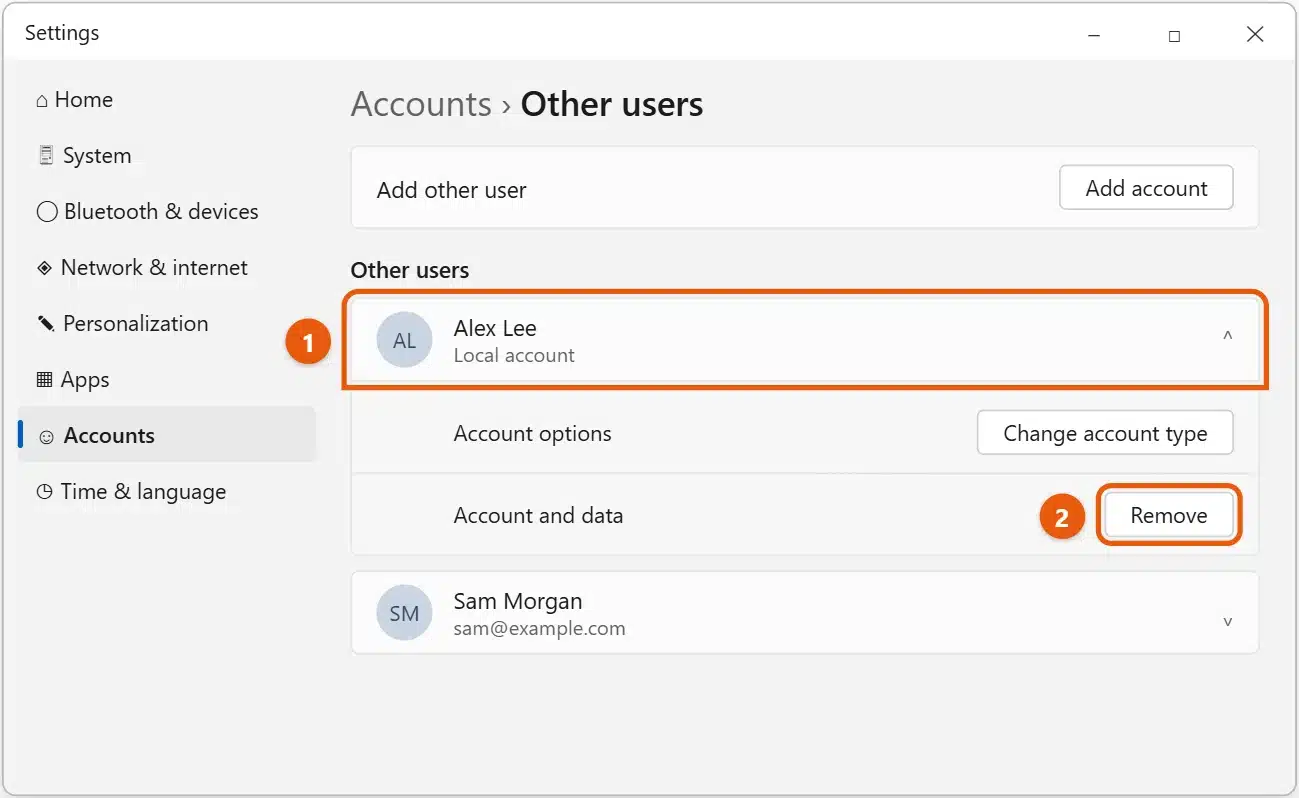Go back via Accounts breadcrumb link
This screenshot has height=798, width=1299.
tap(421, 104)
